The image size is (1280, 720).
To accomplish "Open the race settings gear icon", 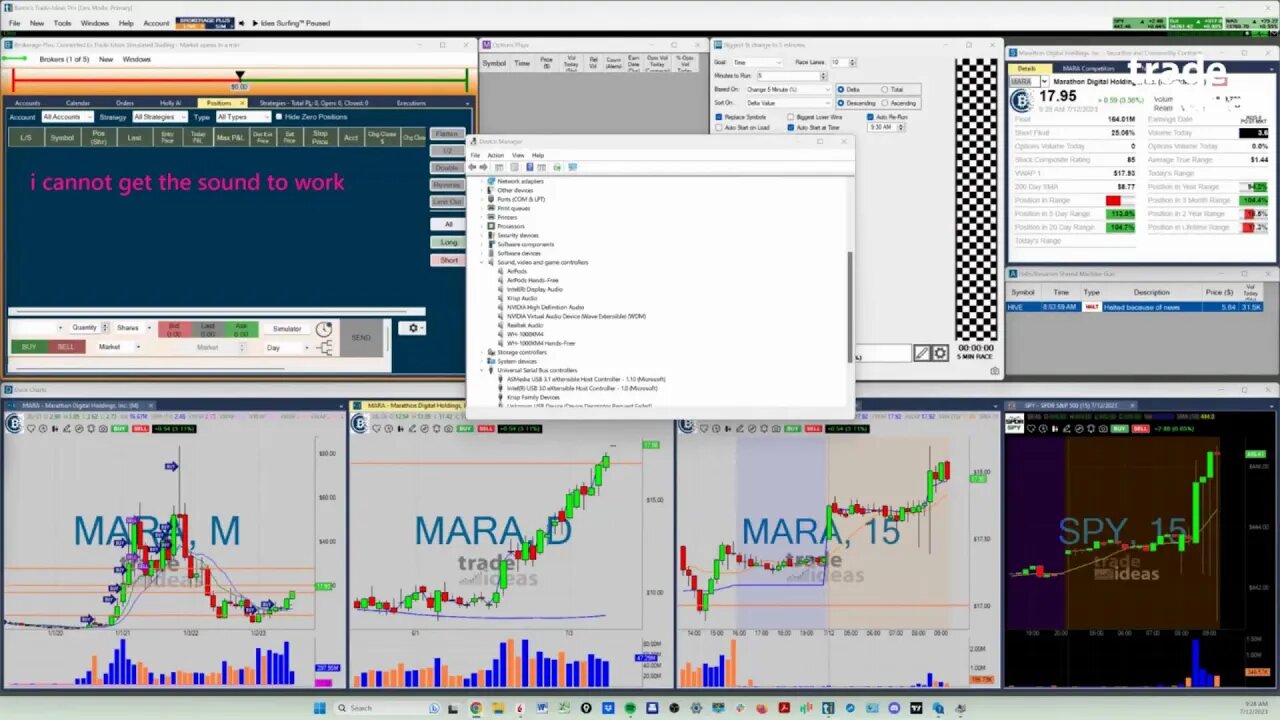I will 940,353.
